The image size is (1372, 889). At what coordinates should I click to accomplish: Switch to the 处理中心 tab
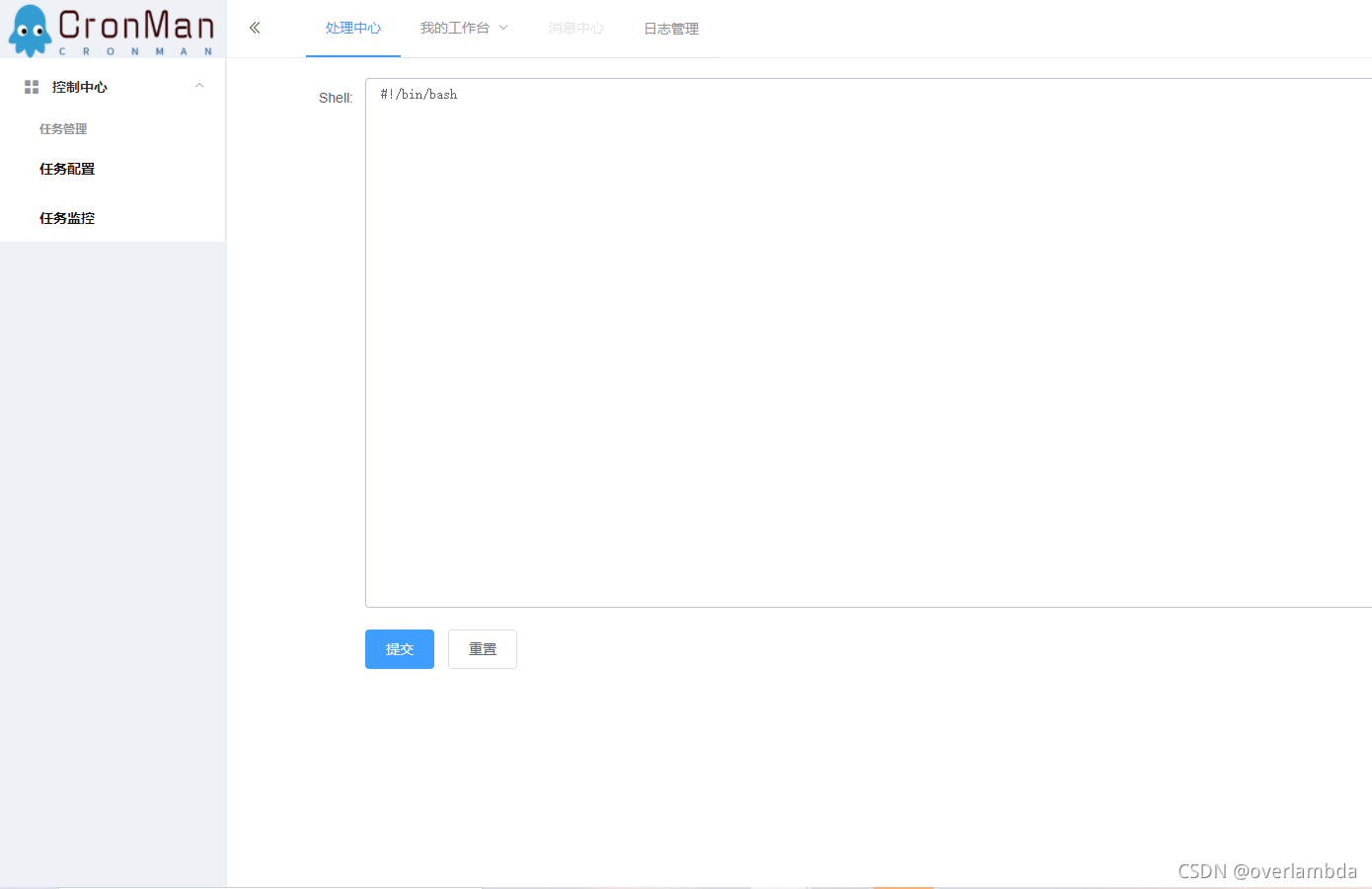click(x=353, y=28)
